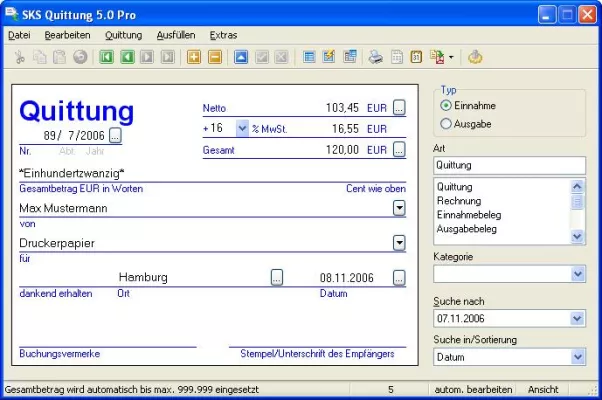Click the green previous record icon

click(x=127, y=57)
